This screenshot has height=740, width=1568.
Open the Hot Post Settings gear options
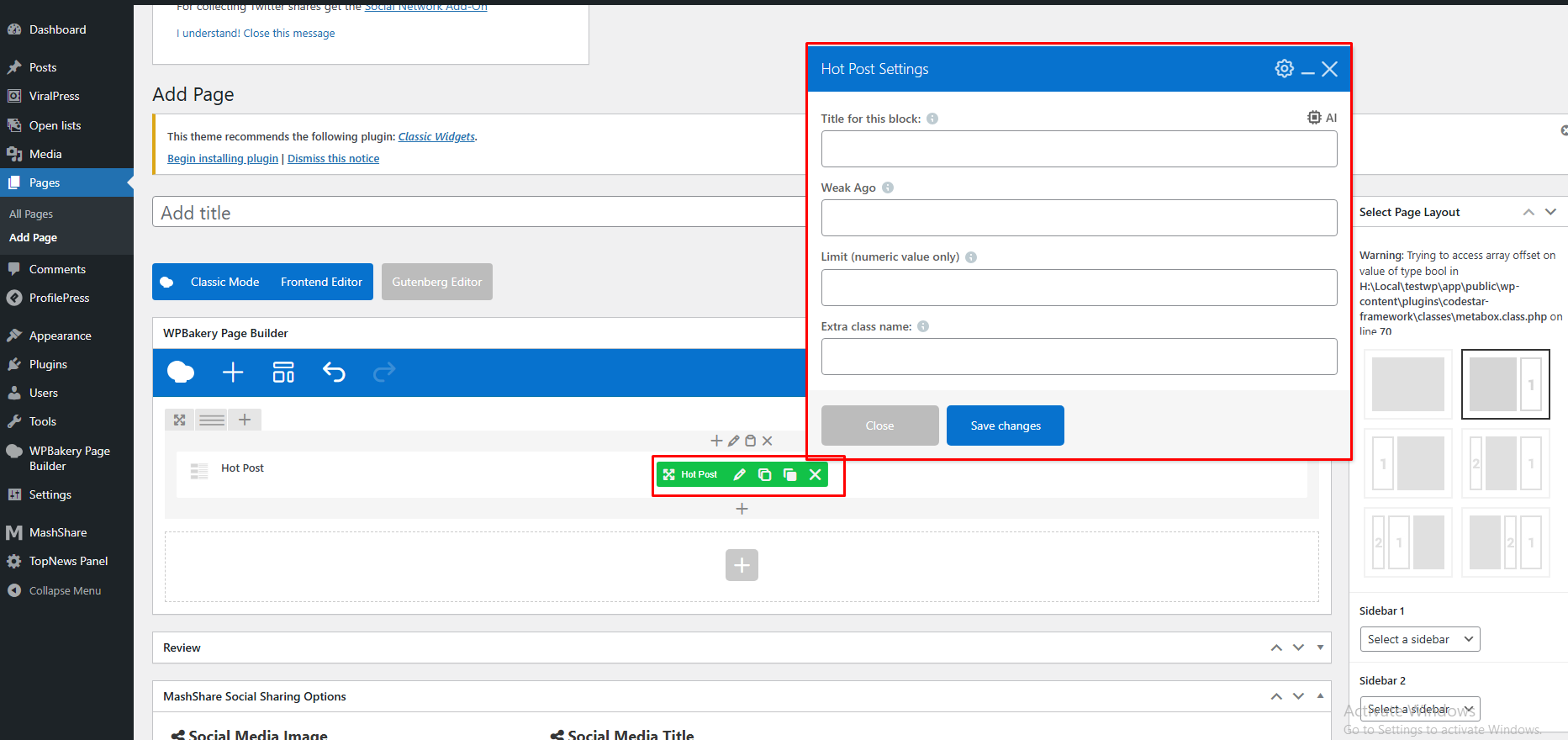coord(1284,68)
